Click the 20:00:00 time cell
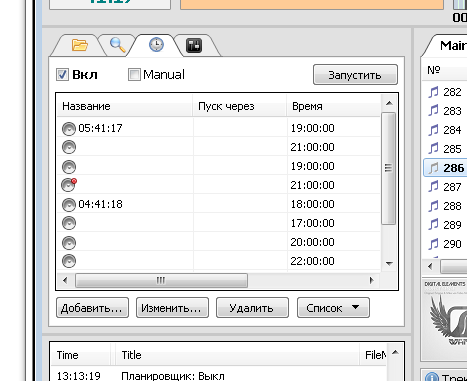 coord(312,242)
